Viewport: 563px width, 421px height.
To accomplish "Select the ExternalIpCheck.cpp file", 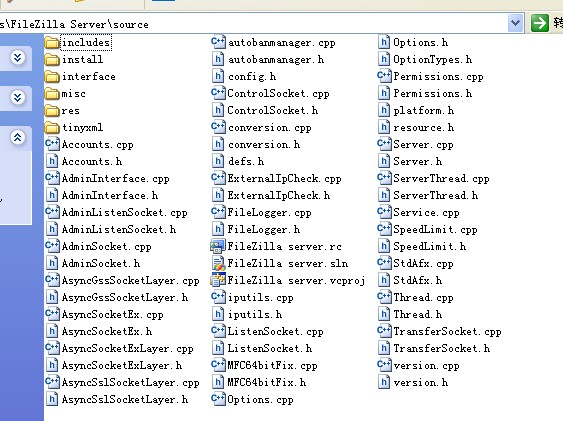I will coord(276,178).
